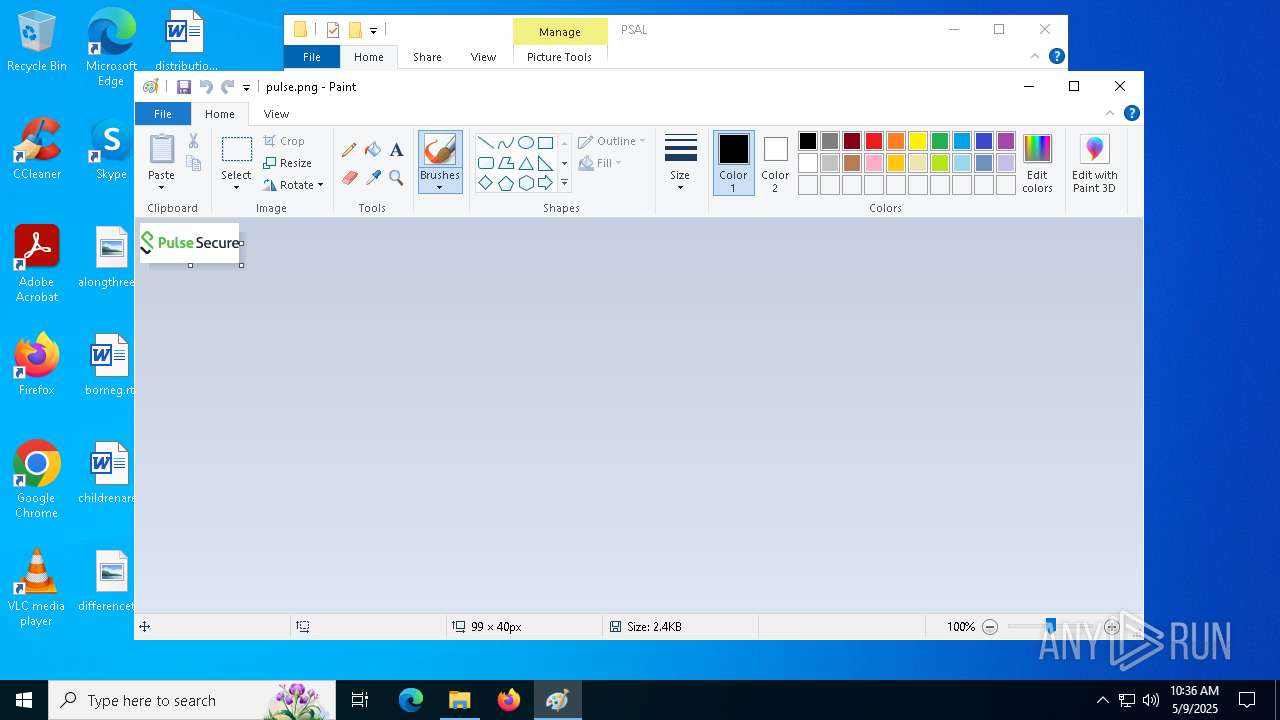Choose the Triangle shape
This screenshot has height=720, width=1280.
click(x=525, y=163)
